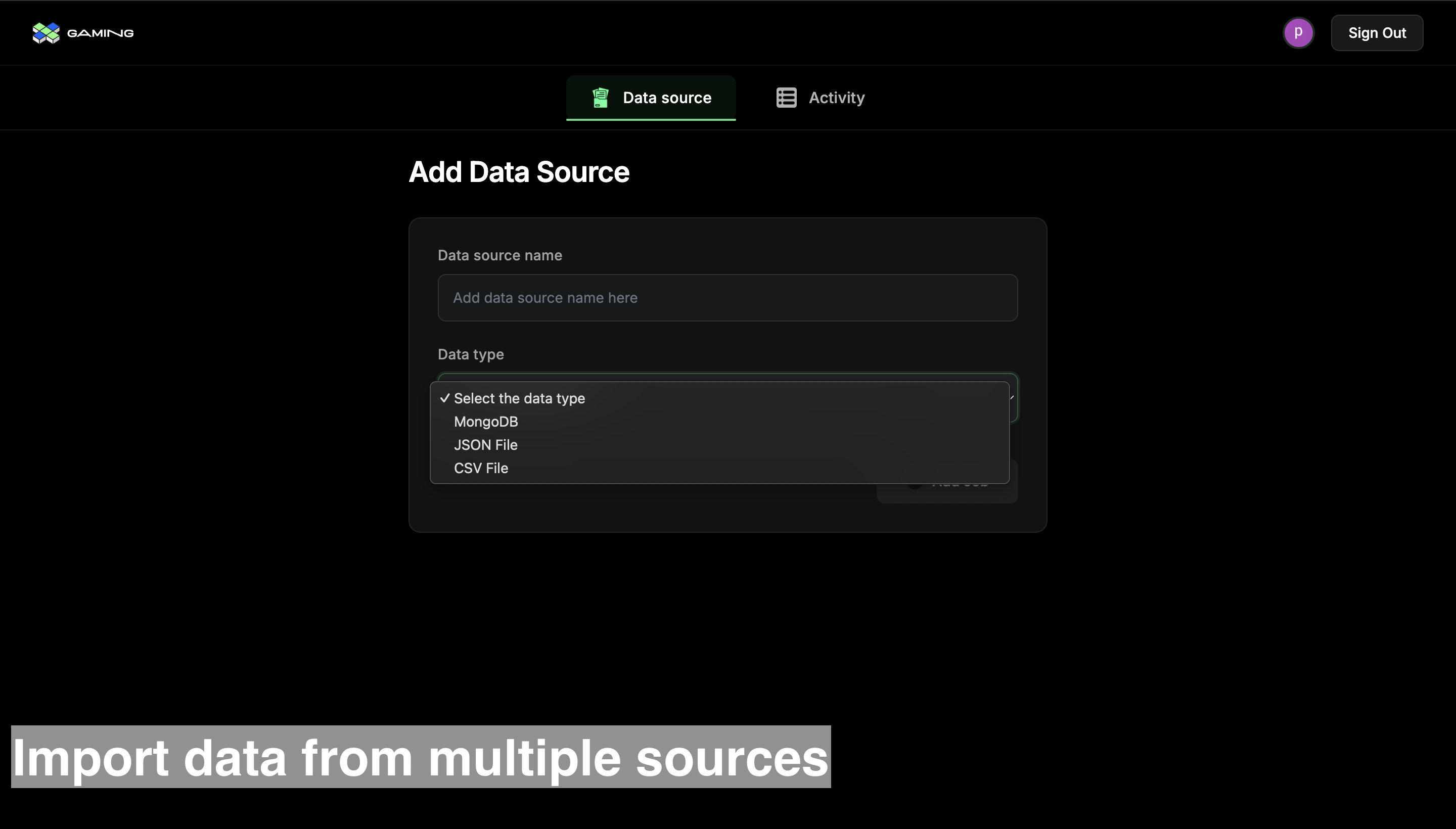
Task: Click the Activity list icon
Action: (786, 98)
